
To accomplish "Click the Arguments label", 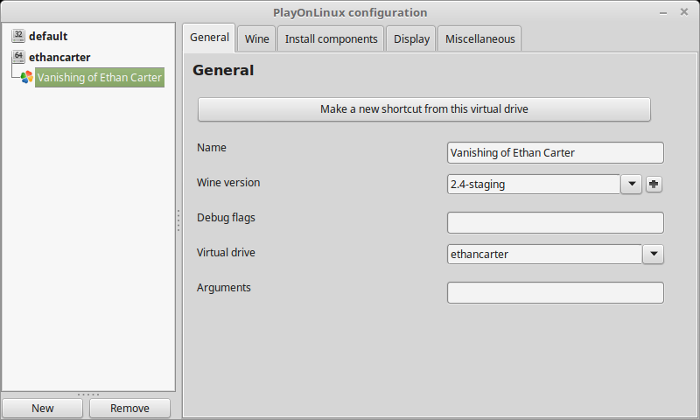I will click(x=224, y=287).
